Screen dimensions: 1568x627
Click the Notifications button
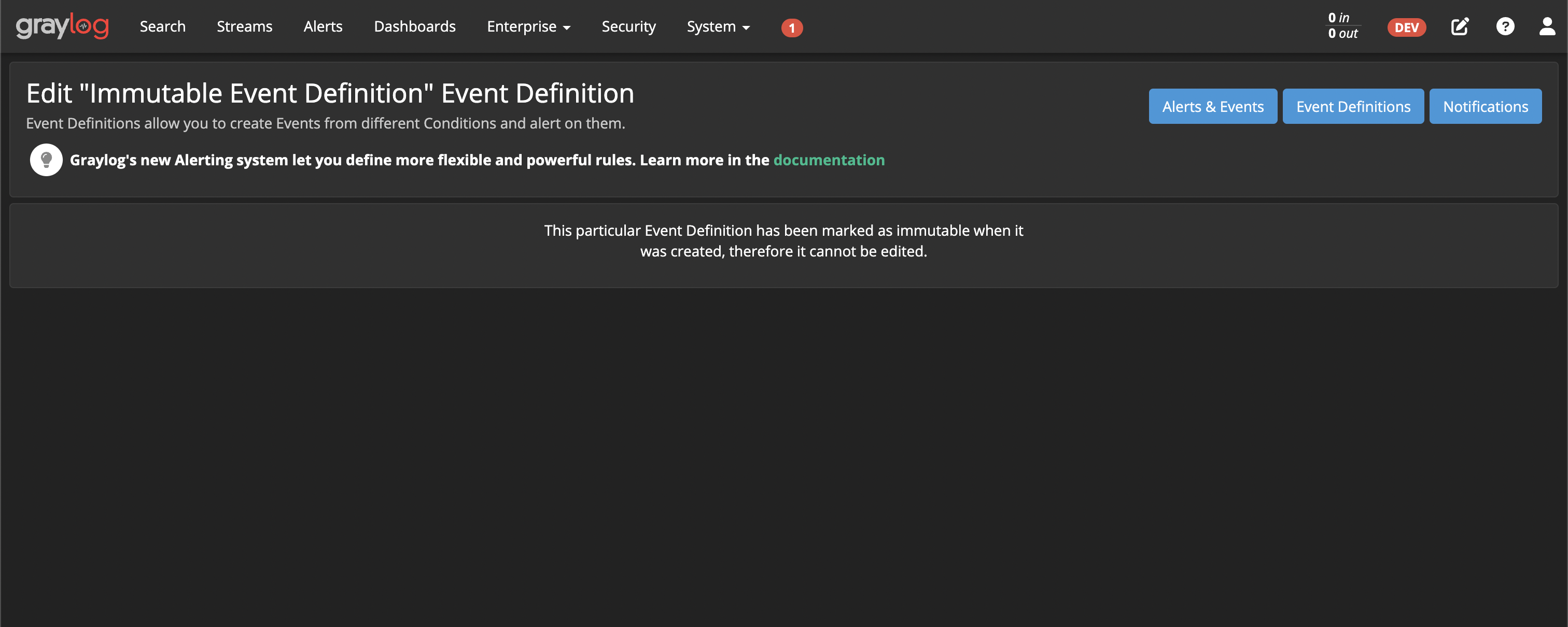pyautogui.click(x=1486, y=106)
